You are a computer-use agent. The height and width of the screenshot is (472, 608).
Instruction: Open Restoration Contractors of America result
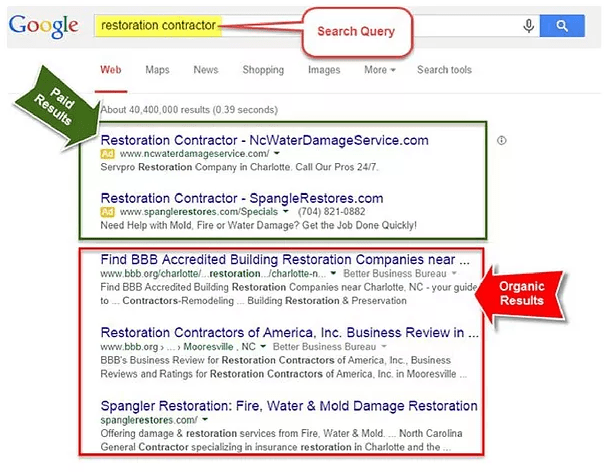coord(290,332)
